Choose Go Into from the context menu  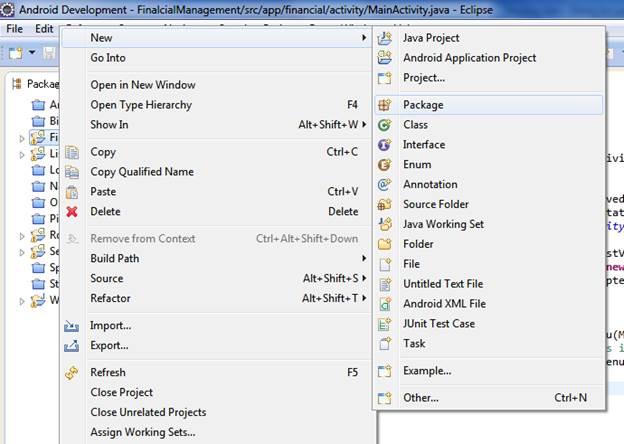215,58
